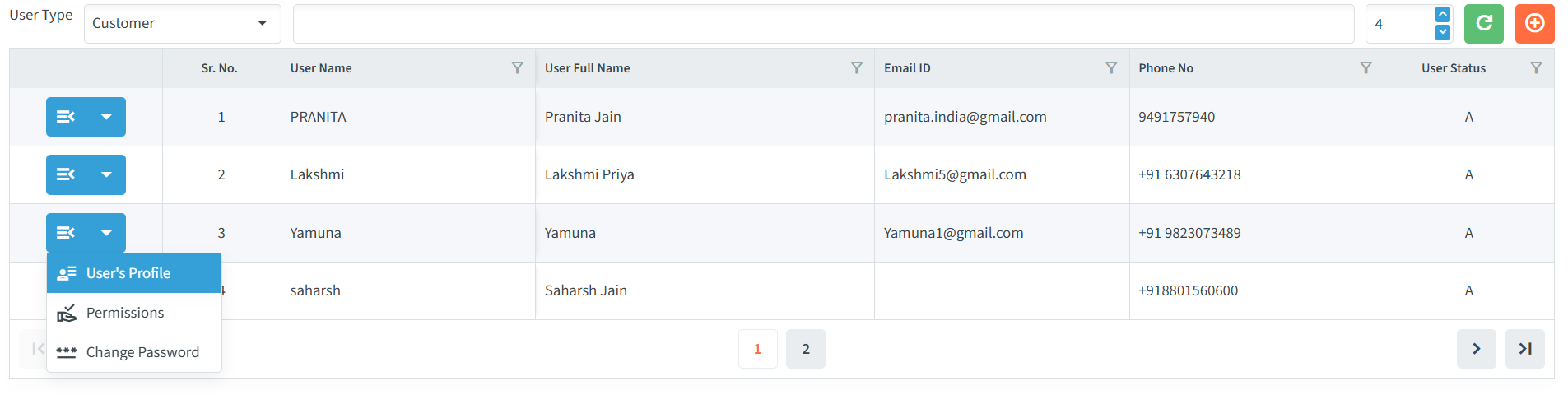Select User's Profile menu item

click(x=134, y=273)
